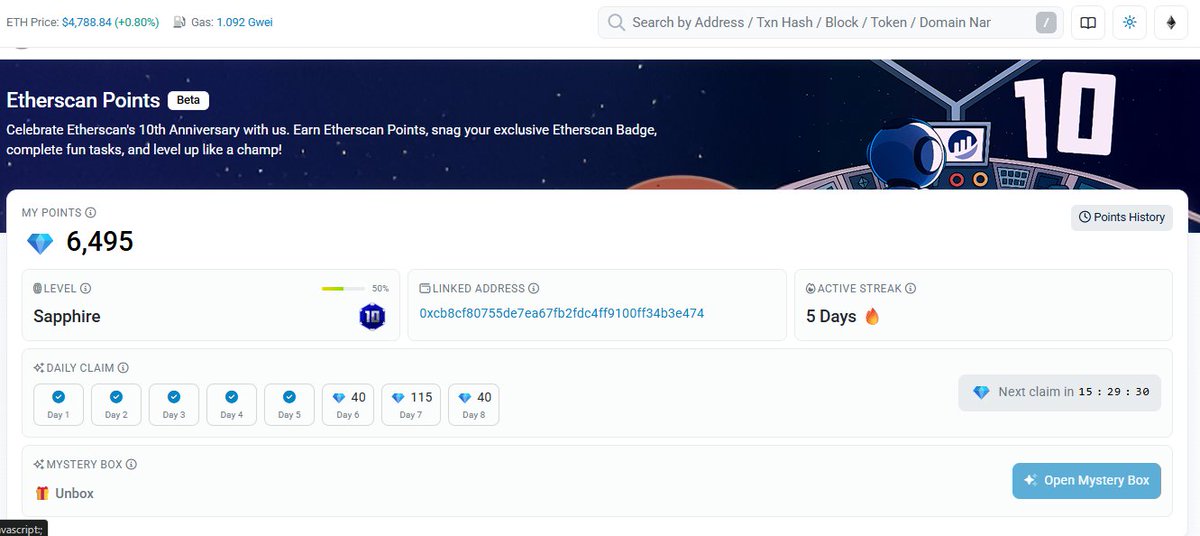Click the Sapphire level 10 badge
Image resolution: width=1200 pixels, height=536 pixels.
click(372, 317)
